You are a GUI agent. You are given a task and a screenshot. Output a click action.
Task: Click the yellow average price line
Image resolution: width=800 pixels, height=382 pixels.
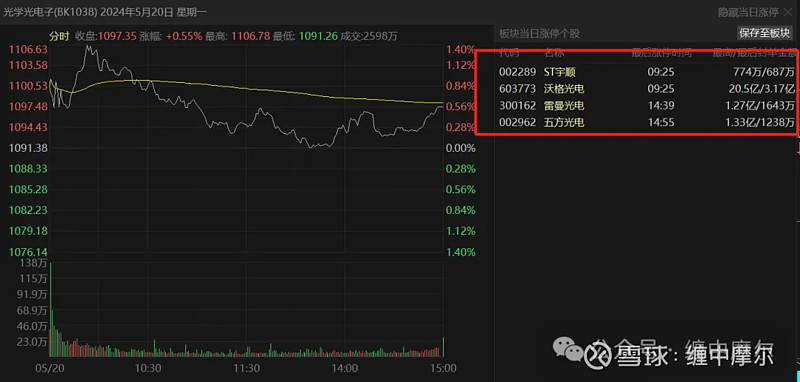[x=245, y=90]
